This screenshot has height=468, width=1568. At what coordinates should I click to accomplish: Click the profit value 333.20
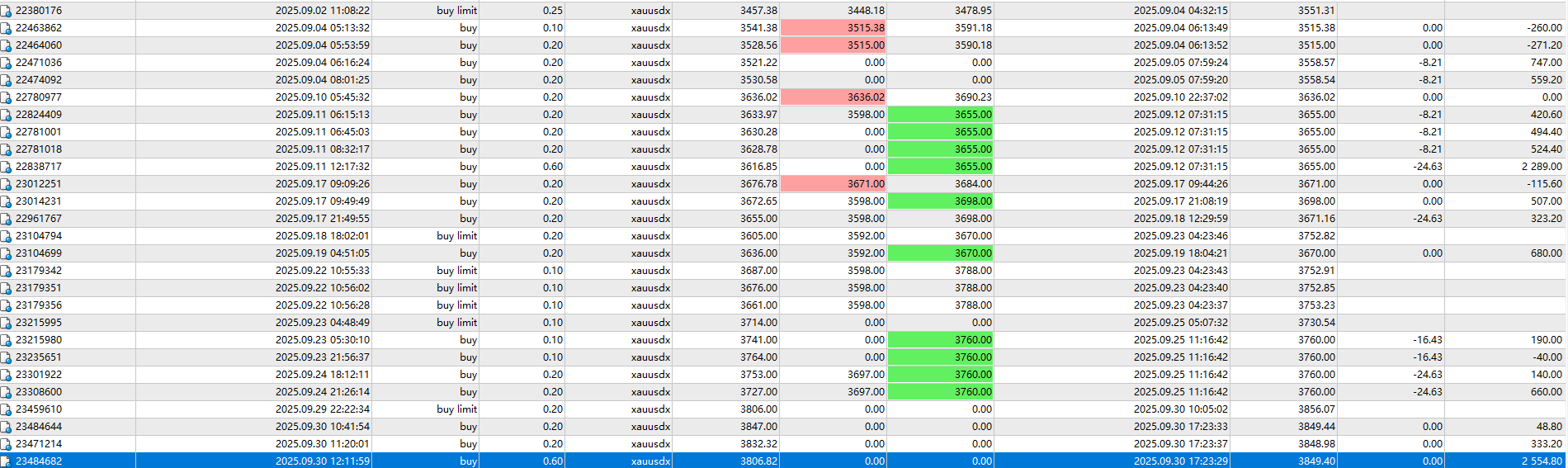tap(1547, 444)
